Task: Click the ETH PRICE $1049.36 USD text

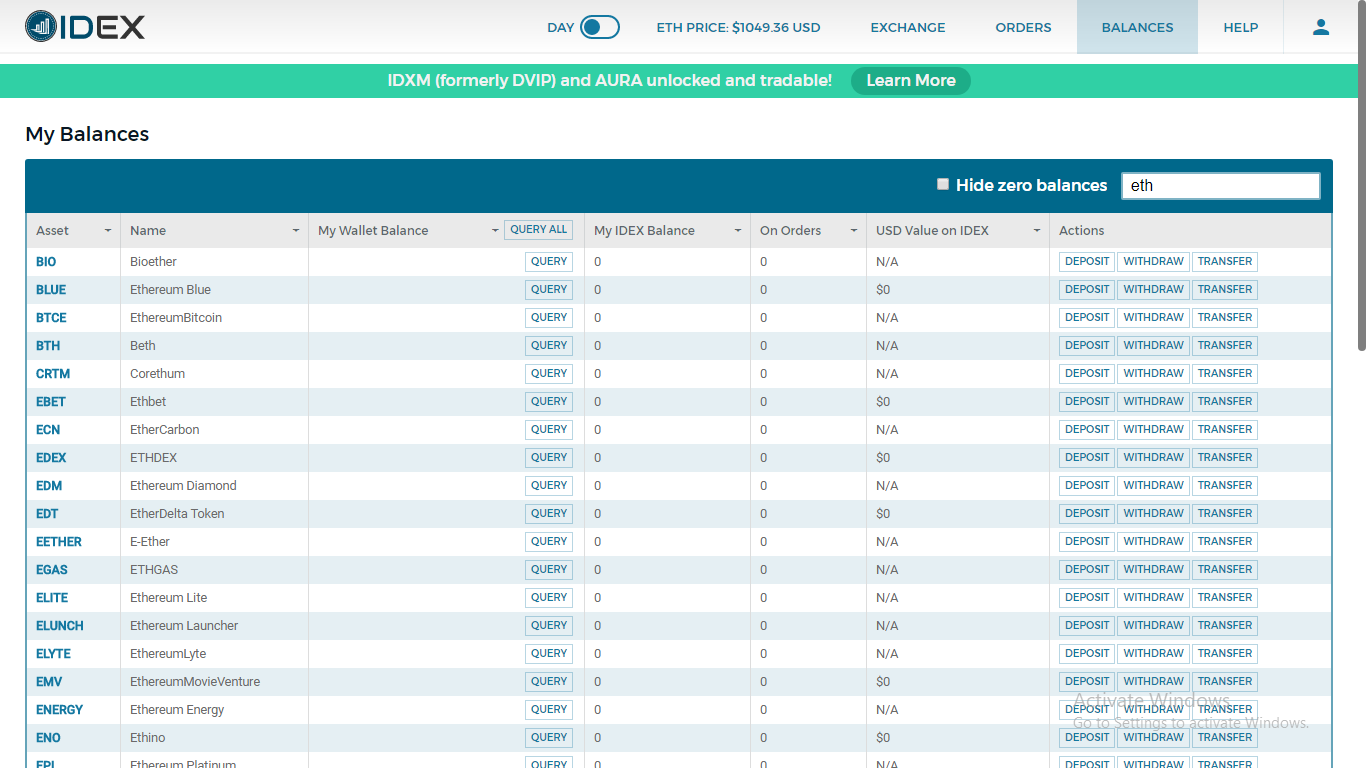Action: [x=738, y=27]
